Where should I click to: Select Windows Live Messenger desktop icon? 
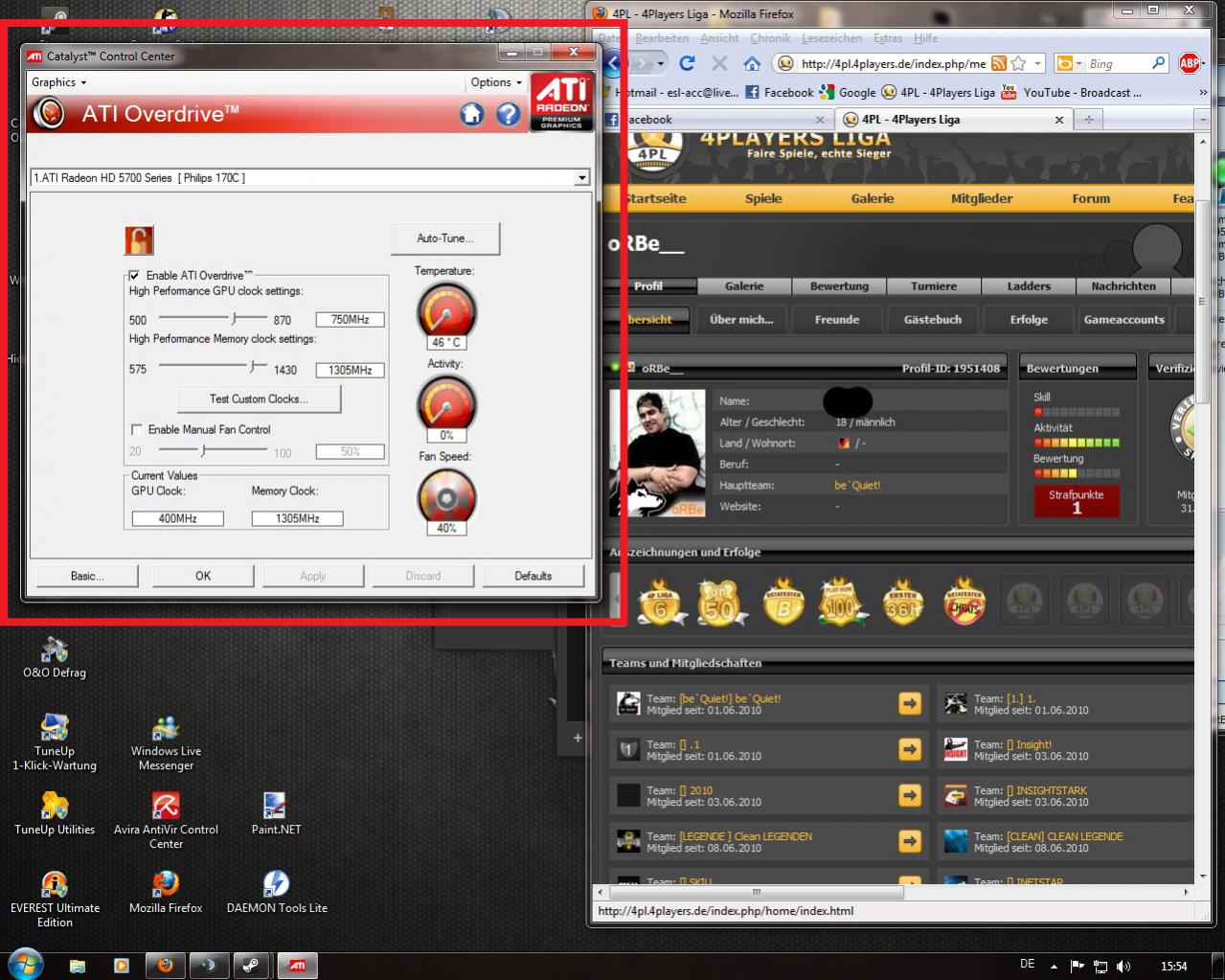[166, 742]
